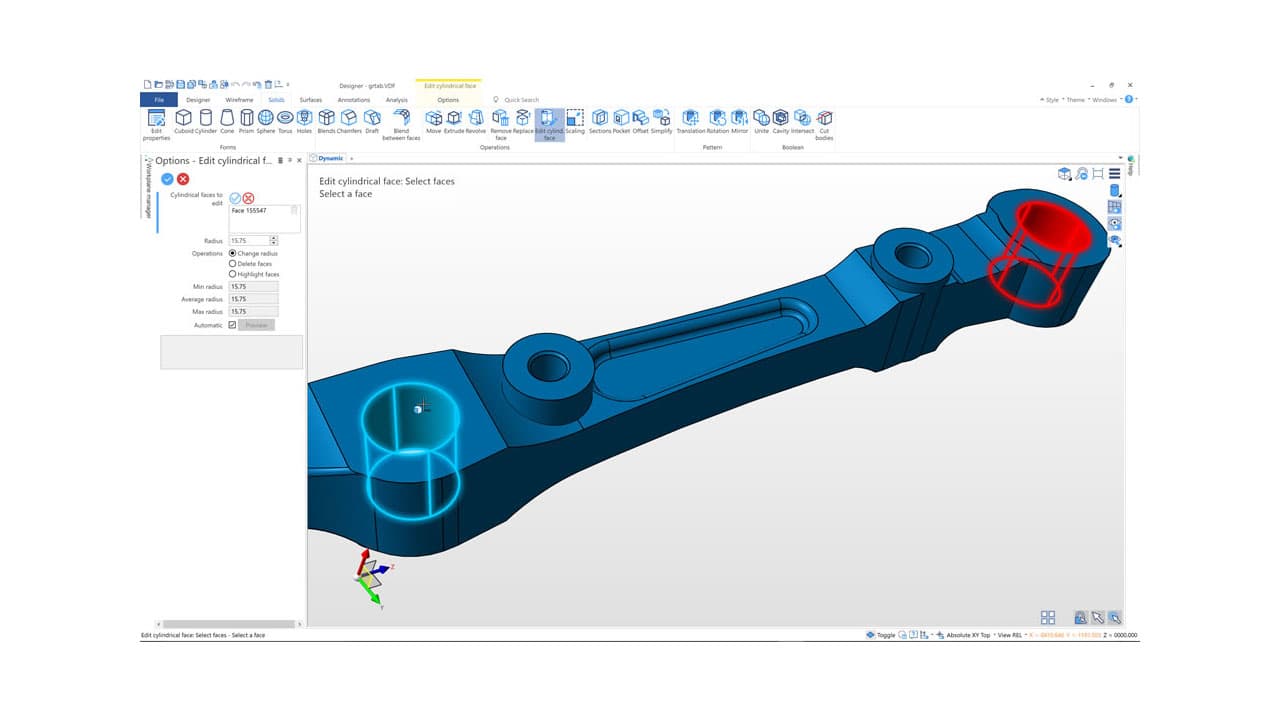Open the Sections tool
The width and height of the screenshot is (1280, 720).
602,117
